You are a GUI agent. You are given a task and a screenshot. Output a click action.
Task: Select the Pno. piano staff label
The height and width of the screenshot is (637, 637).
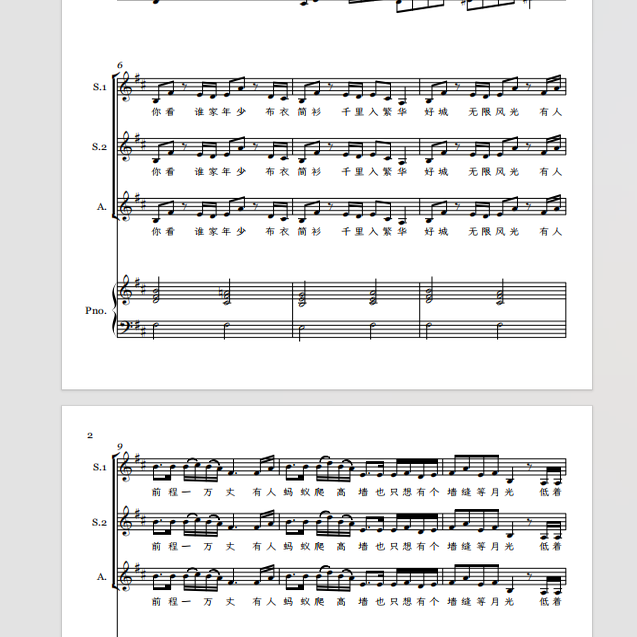[x=96, y=310]
